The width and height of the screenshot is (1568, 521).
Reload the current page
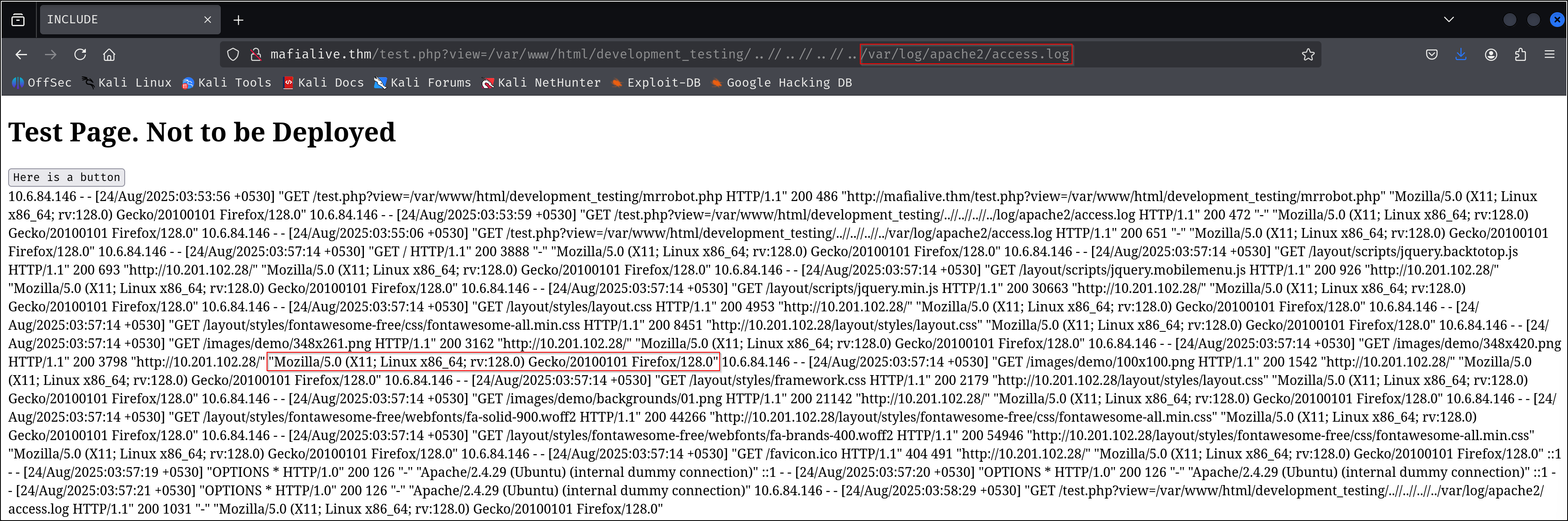[x=80, y=55]
